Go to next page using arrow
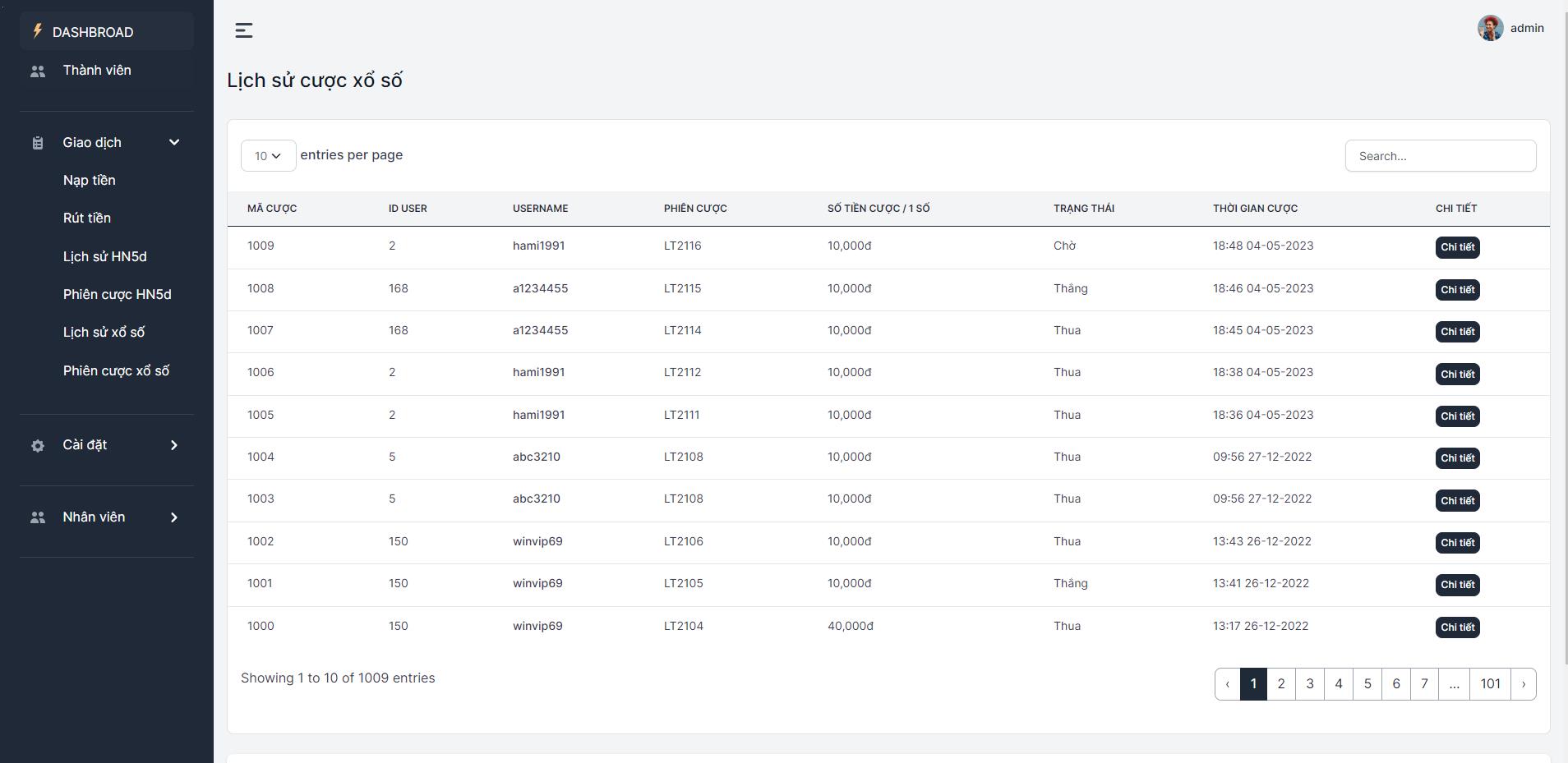 pyautogui.click(x=1523, y=684)
